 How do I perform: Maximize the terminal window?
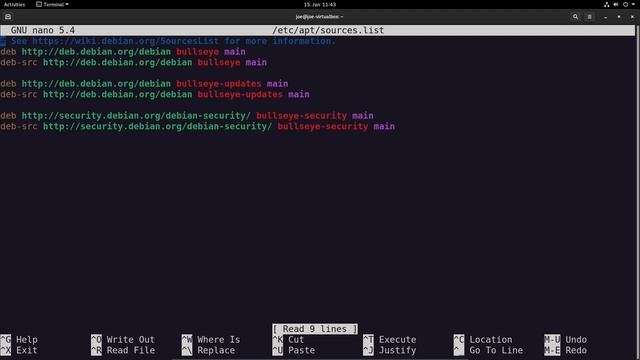(x=619, y=17)
